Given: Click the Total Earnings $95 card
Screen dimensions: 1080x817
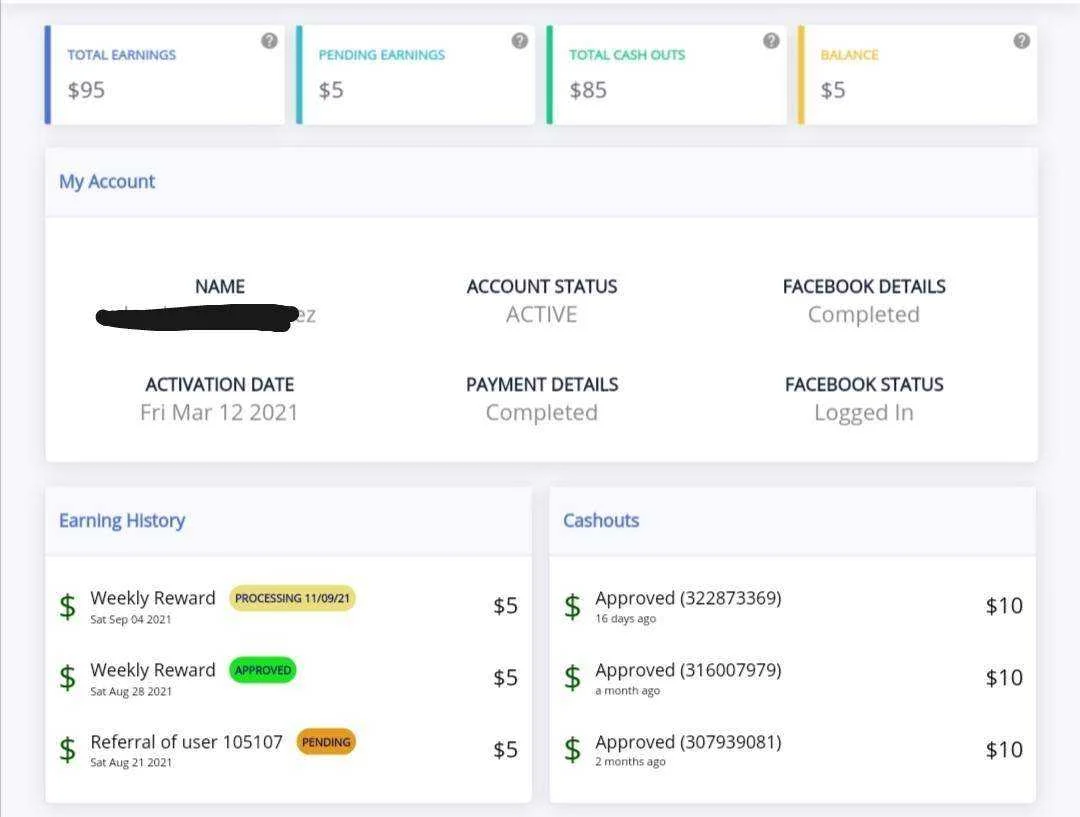Looking at the screenshot, I should pos(165,75).
